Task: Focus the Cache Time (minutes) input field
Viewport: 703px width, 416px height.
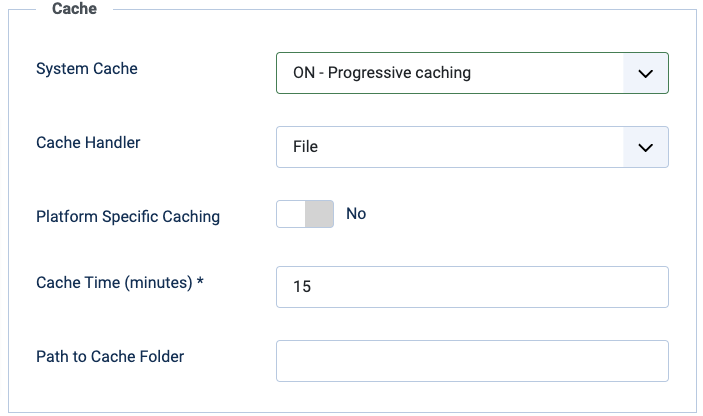Action: (x=471, y=287)
